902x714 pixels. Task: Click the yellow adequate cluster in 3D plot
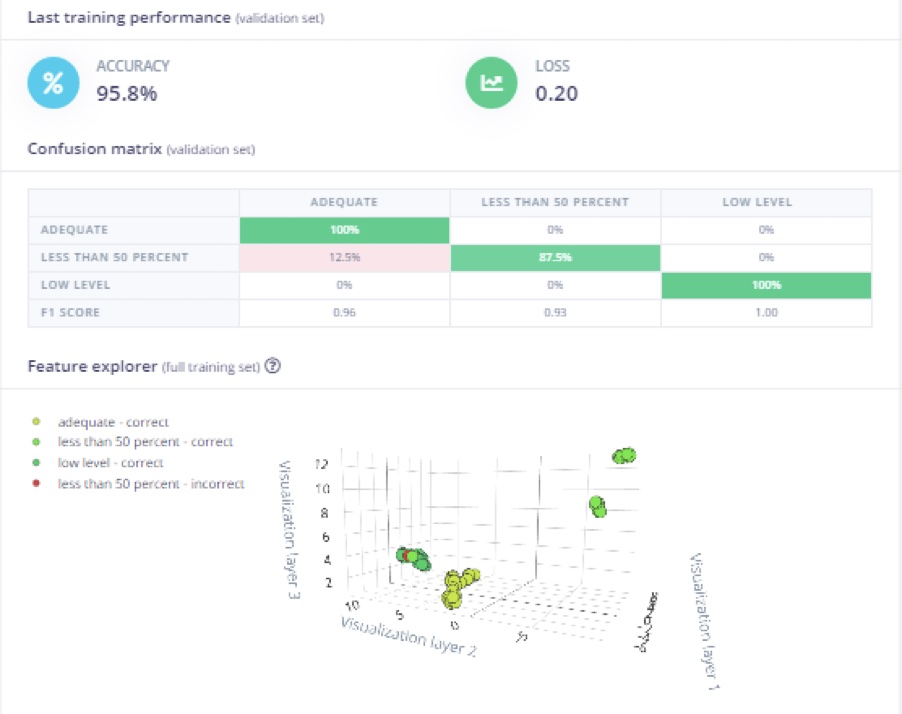pyautogui.click(x=458, y=587)
